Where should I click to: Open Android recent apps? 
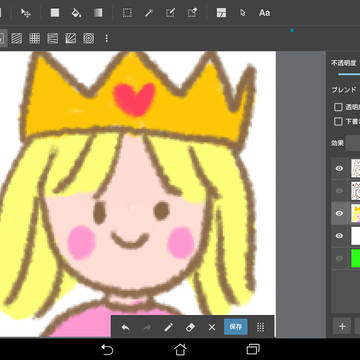click(253, 349)
